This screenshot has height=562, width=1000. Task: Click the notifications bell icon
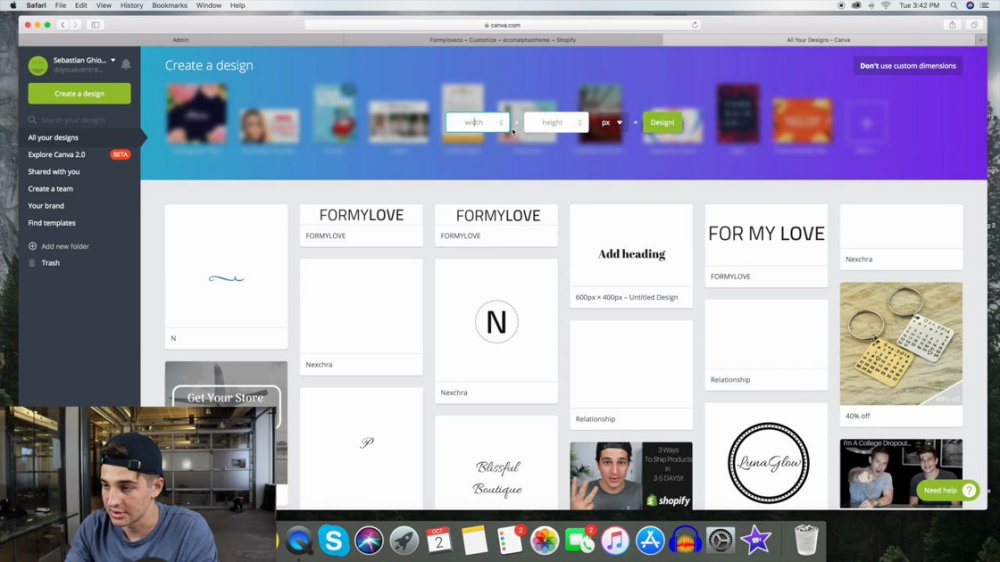(x=126, y=64)
